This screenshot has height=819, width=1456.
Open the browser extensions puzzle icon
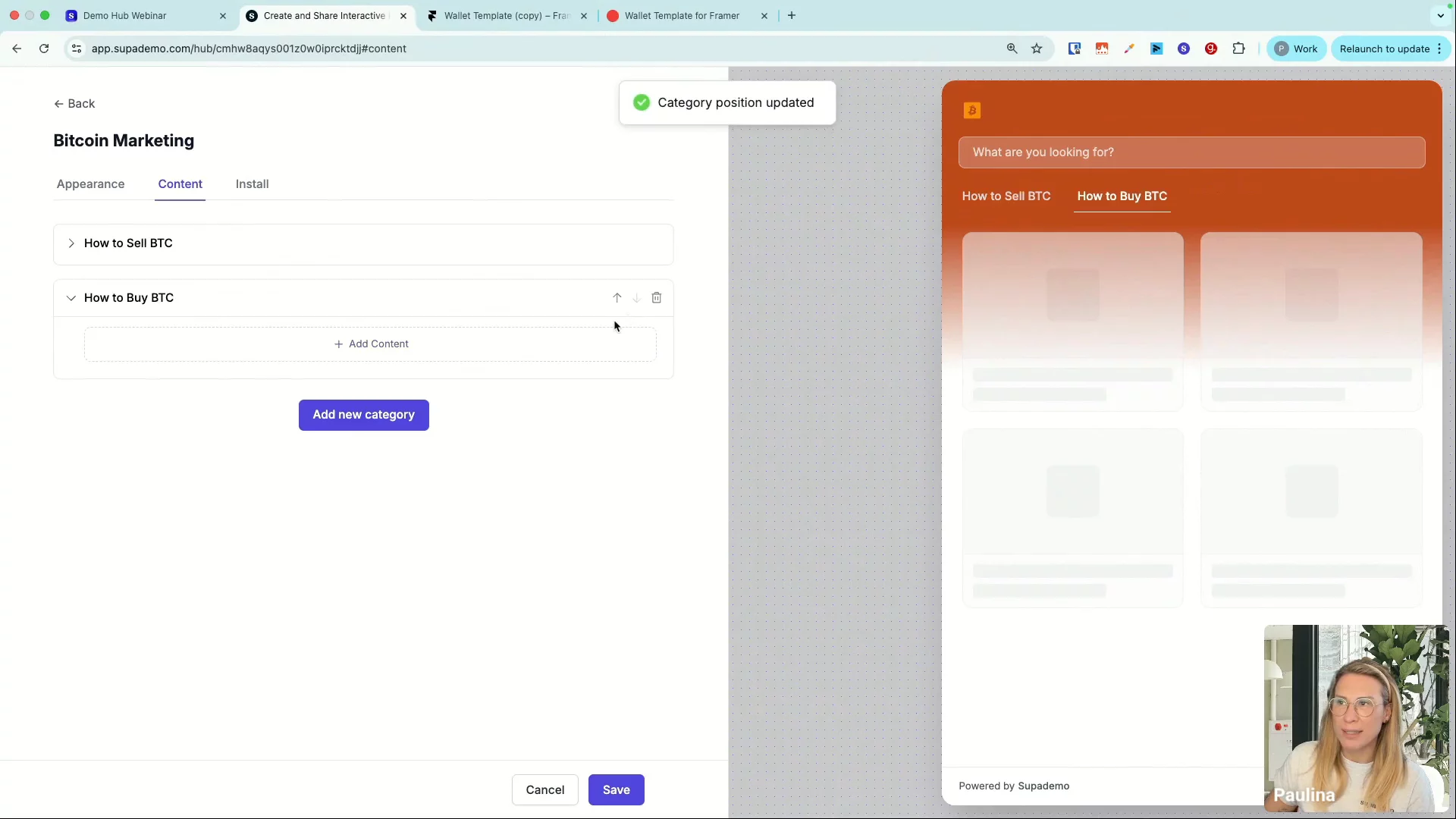(x=1238, y=49)
